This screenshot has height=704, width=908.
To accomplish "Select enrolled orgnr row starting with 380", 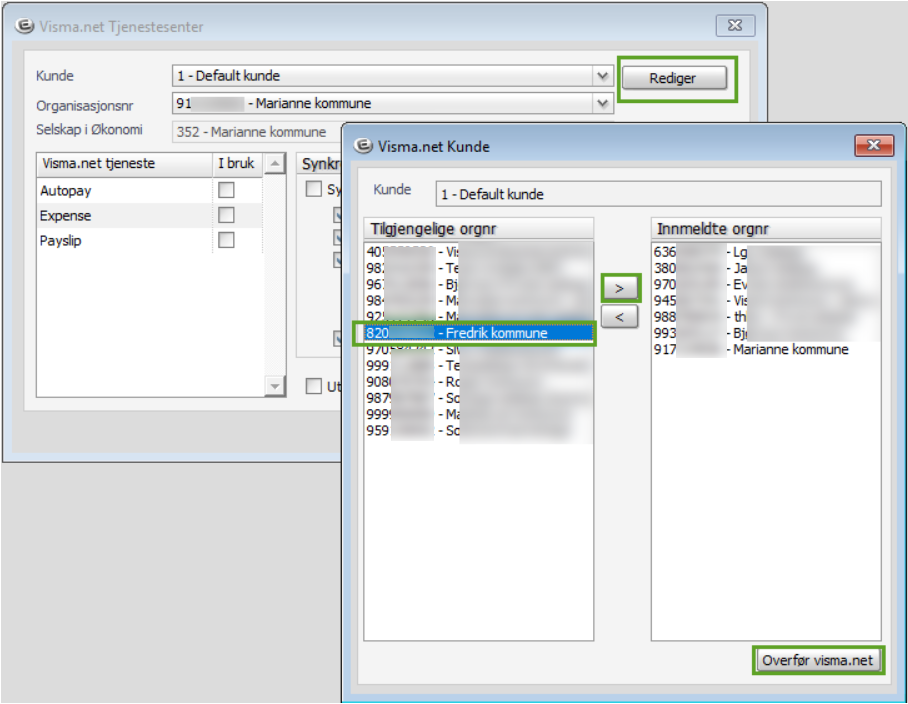I will (766, 268).
